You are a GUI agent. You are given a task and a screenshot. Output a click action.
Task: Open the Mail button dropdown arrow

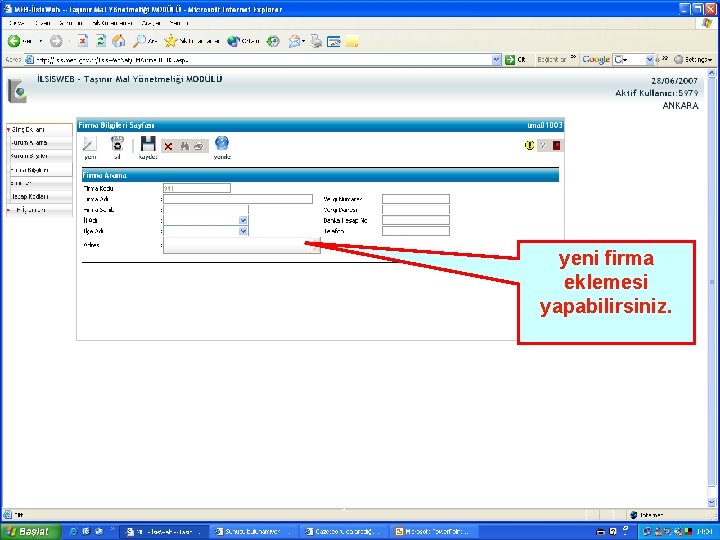click(x=304, y=41)
